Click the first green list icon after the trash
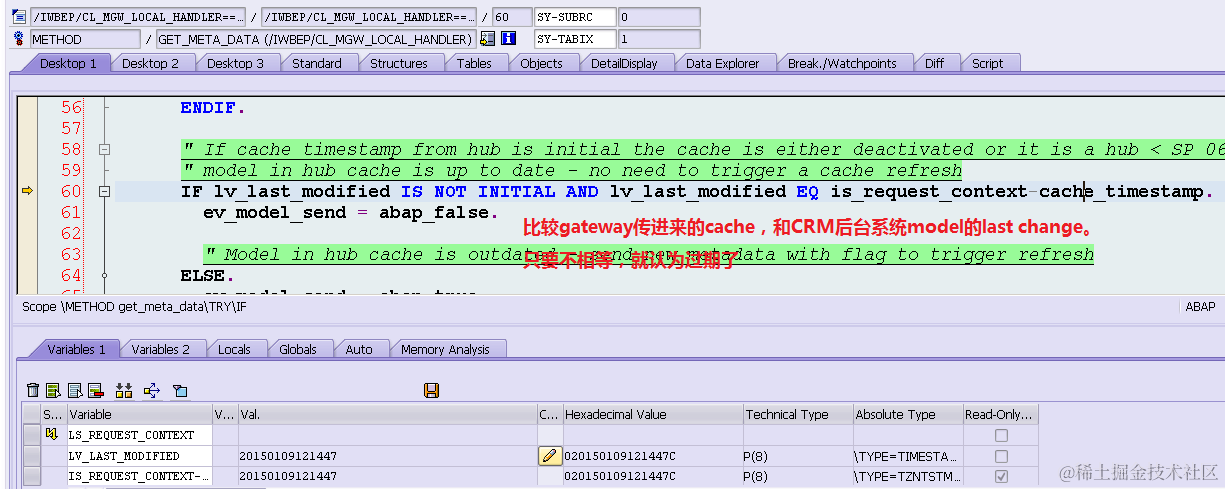Viewport: 1225px width, 489px height. point(53,391)
